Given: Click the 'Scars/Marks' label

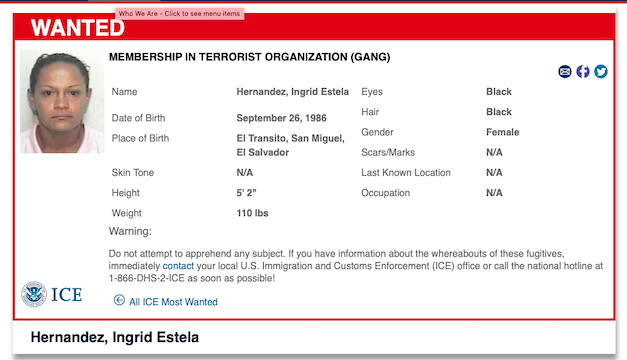Looking at the screenshot, I should tap(388, 152).
